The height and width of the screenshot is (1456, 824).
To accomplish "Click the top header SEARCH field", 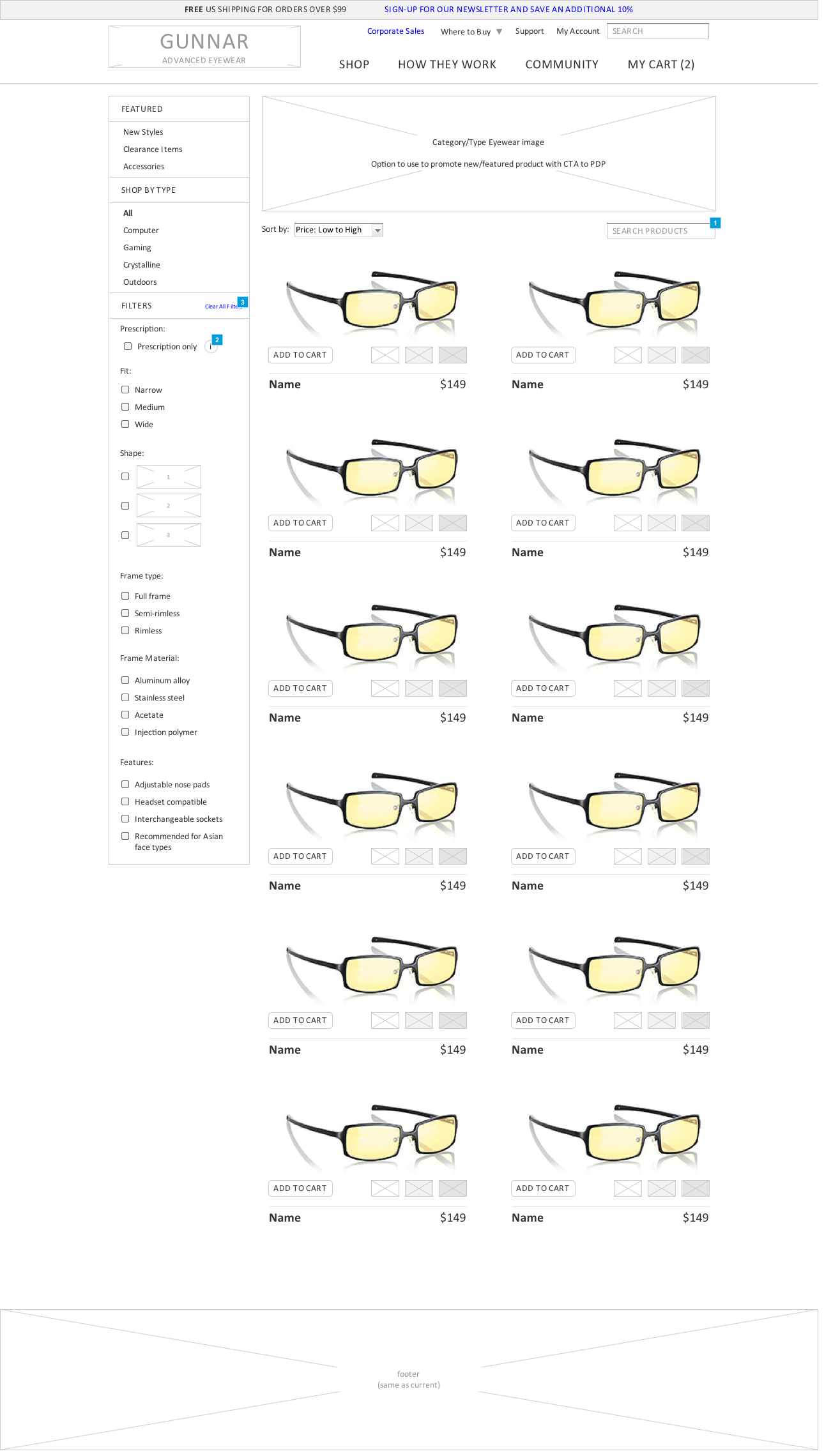I will [x=657, y=31].
